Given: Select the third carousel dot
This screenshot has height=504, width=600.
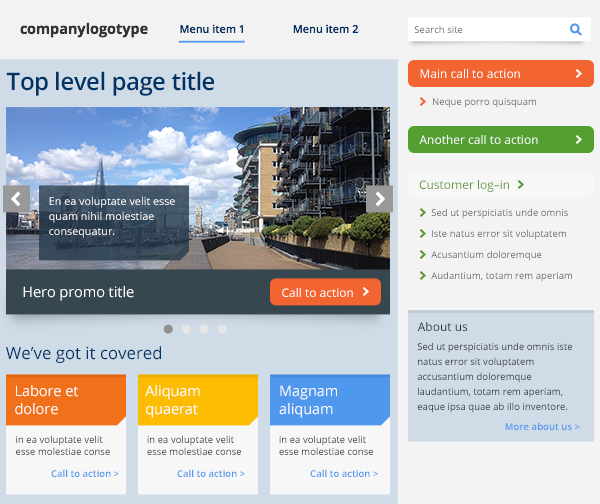Looking at the screenshot, I should (x=204, y=329).
